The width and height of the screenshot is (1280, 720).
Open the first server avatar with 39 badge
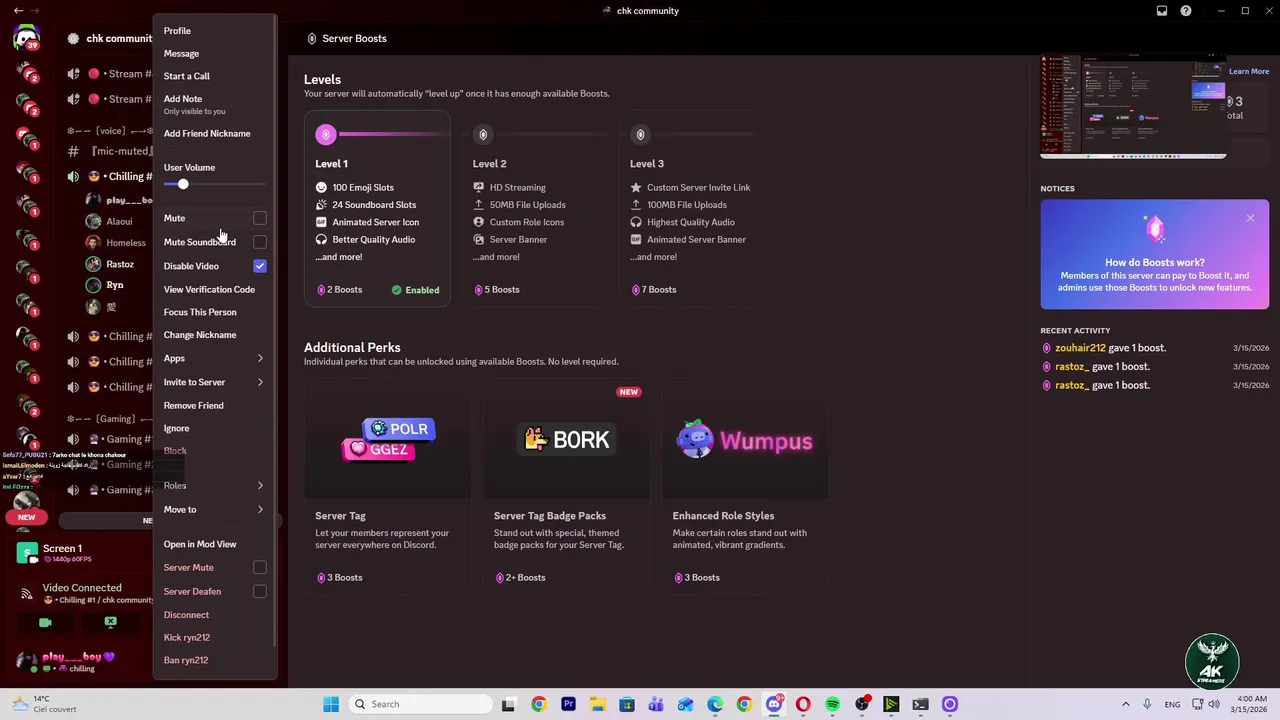(x=27, y=40)
